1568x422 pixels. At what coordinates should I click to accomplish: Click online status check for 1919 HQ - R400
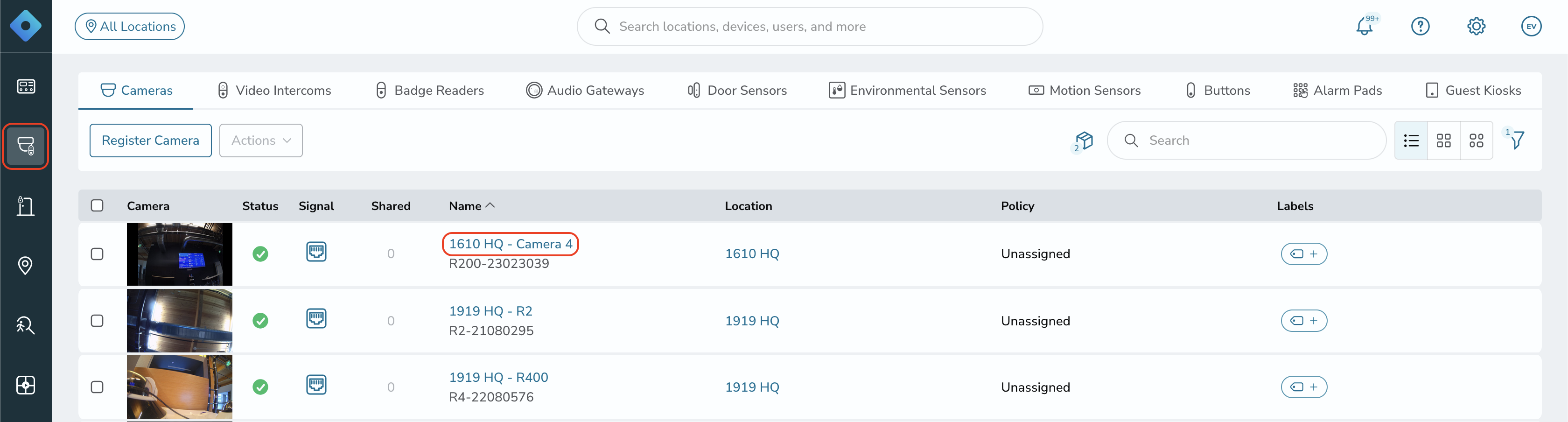click(260, 387)
